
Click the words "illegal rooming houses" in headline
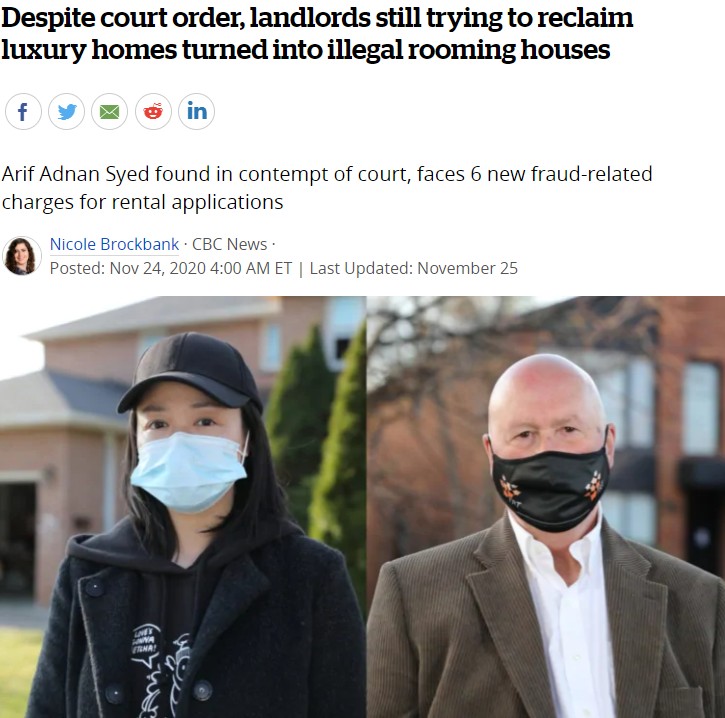click(469, 50)
